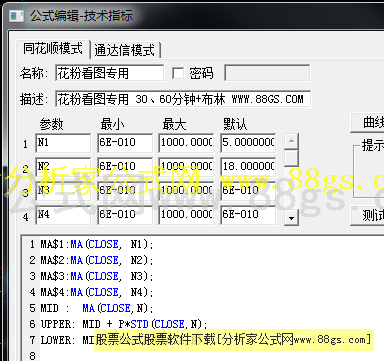Click code line 5 MID definition
Image resolution: width=384 pixels, height=361 pixels.
97,308
